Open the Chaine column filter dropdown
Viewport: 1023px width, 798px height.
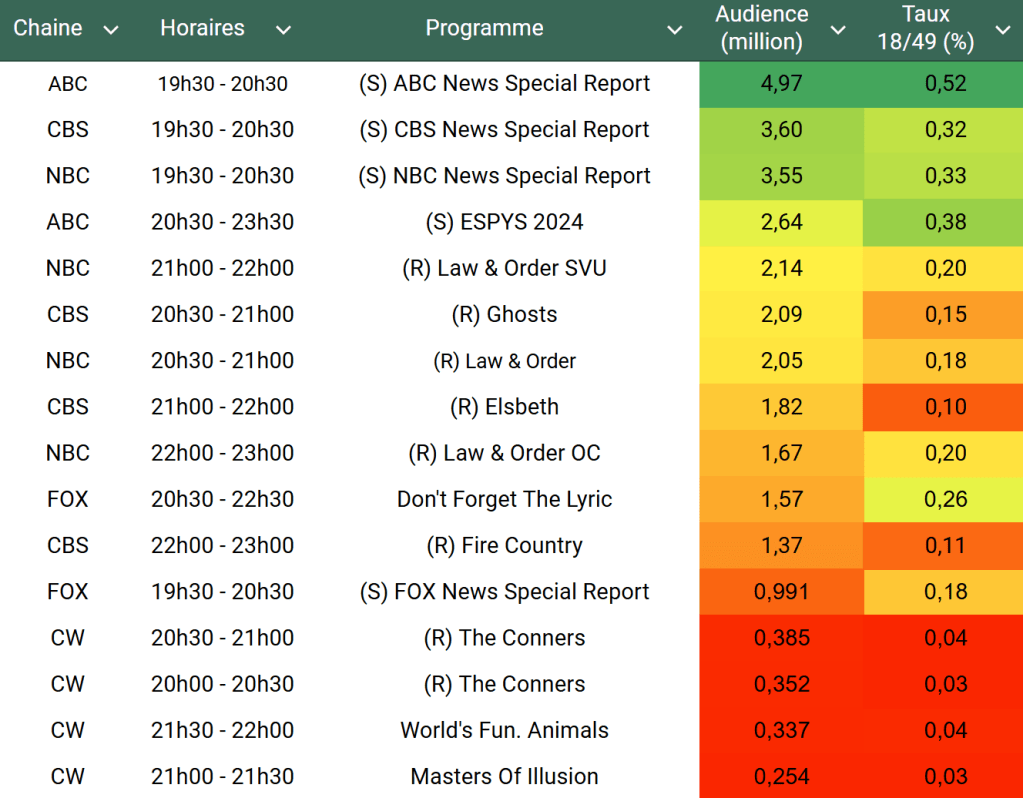[x=111, y=30]
